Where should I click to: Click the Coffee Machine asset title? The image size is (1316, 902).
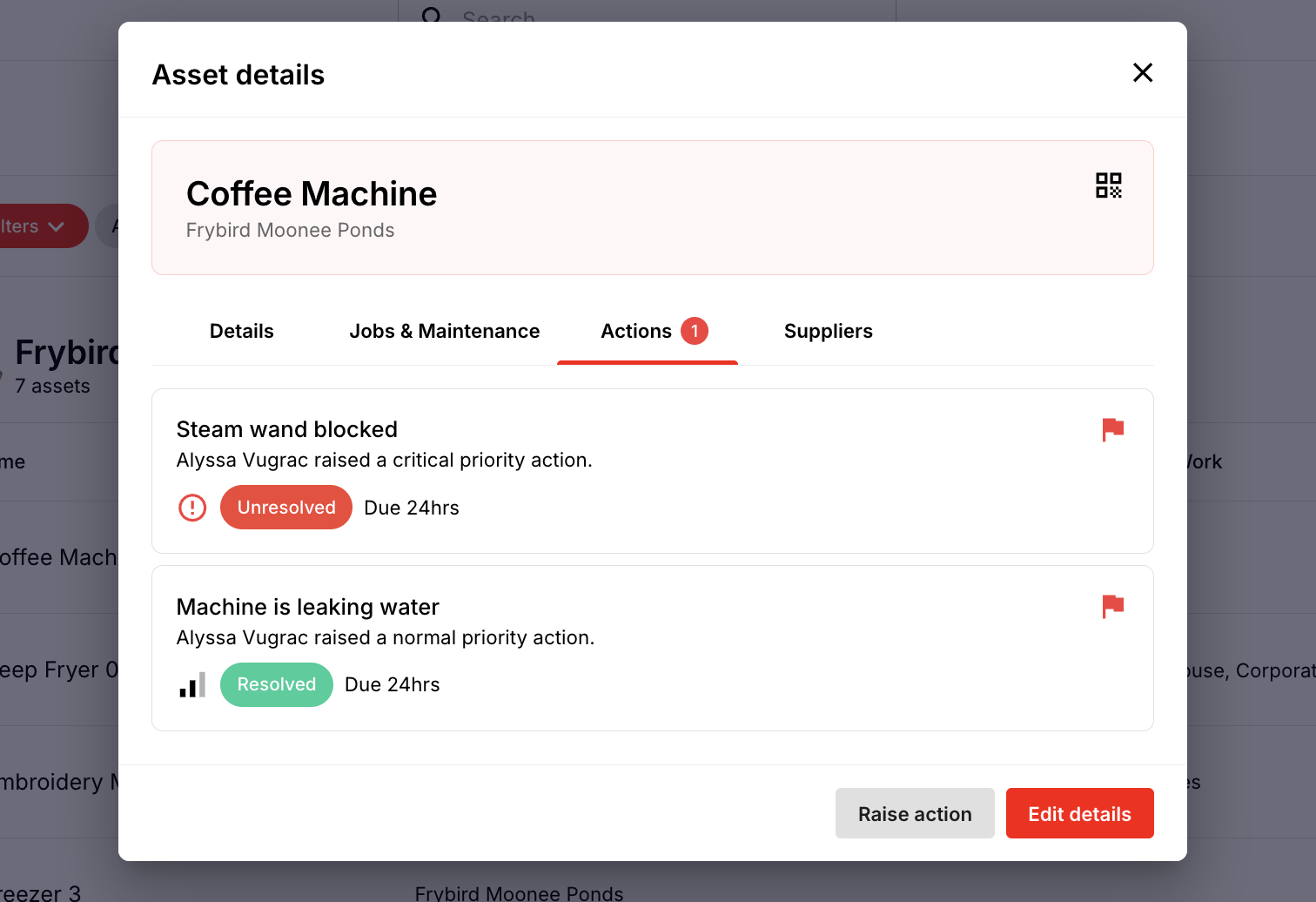click(x=312, y=193)
